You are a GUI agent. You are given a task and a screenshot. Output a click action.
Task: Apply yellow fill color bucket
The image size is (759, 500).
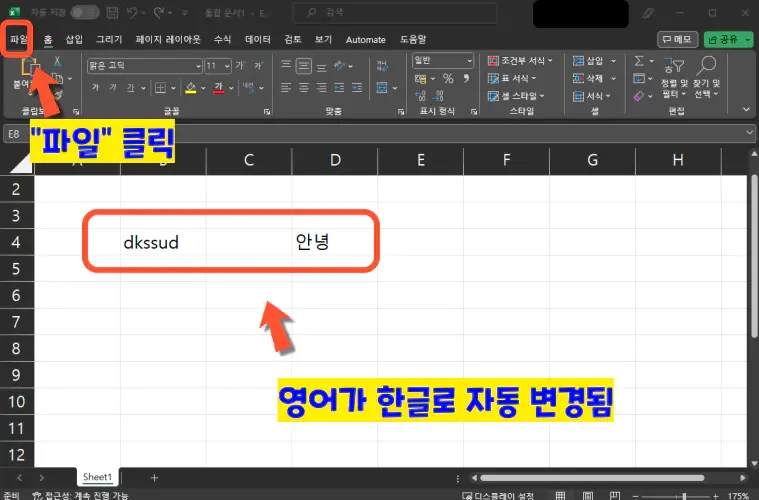191,88
